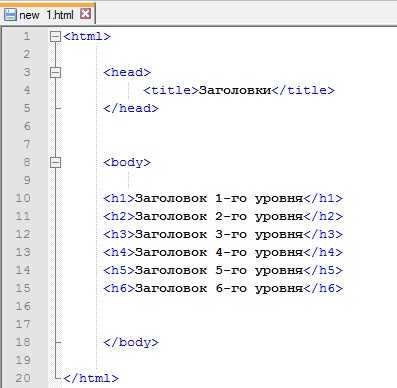Click the closing </h5> tag

(x=323, y=271)
